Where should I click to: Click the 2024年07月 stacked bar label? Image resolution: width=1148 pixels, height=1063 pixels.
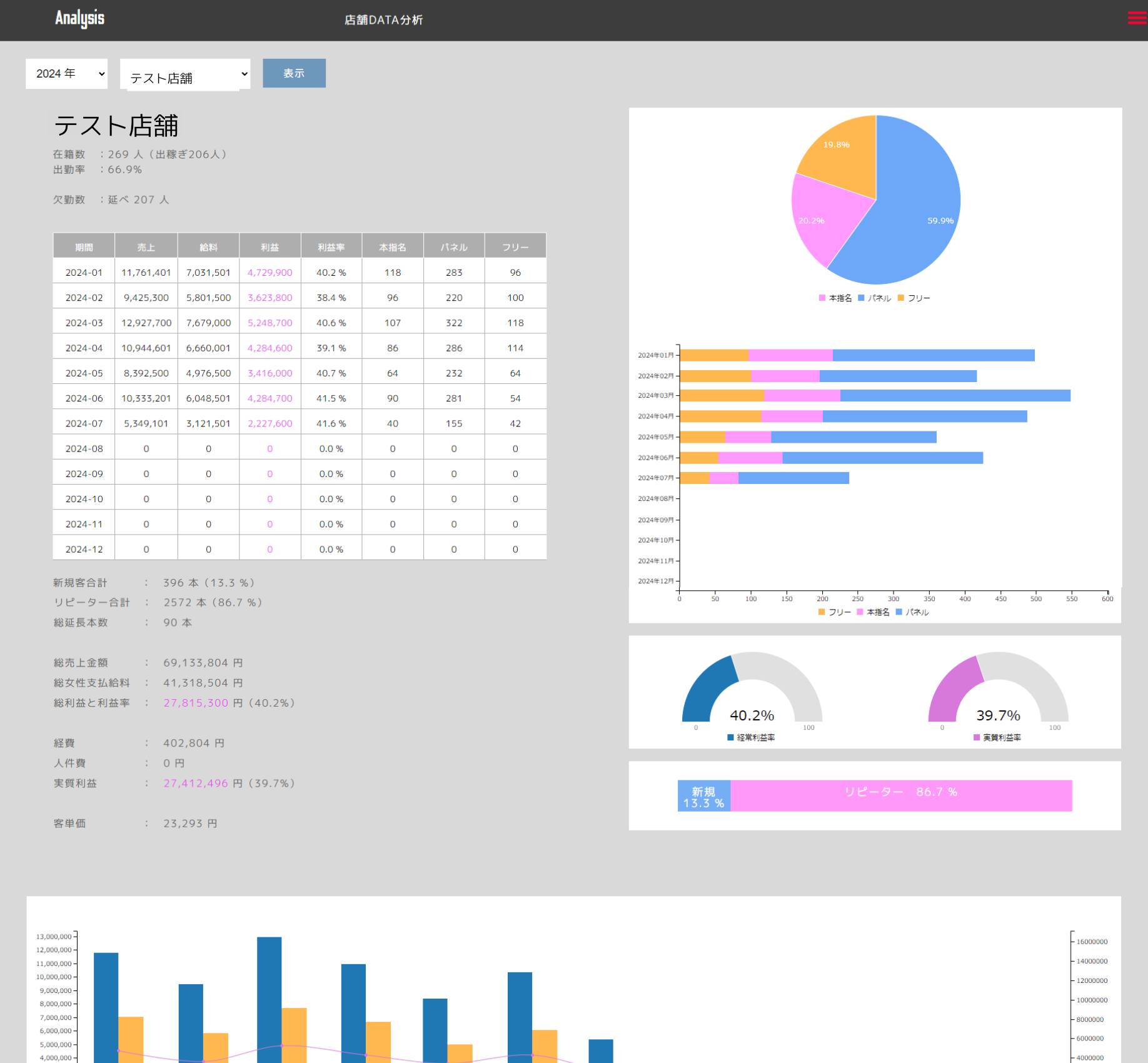655,478
